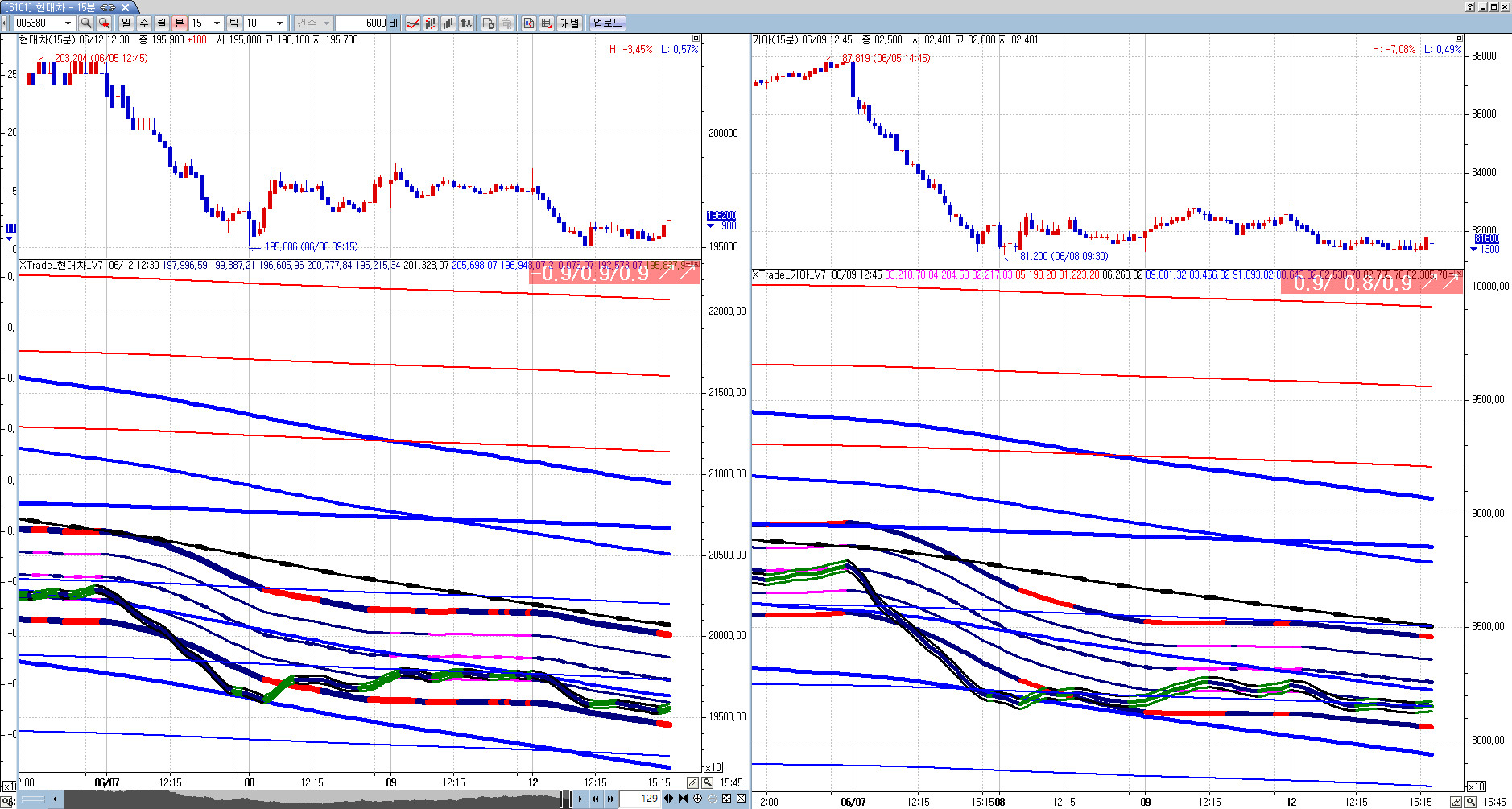Click the candlestick chart type icon
This screenshot has width=1512, height=809.
pyautogui.click(x=431, y=23)
